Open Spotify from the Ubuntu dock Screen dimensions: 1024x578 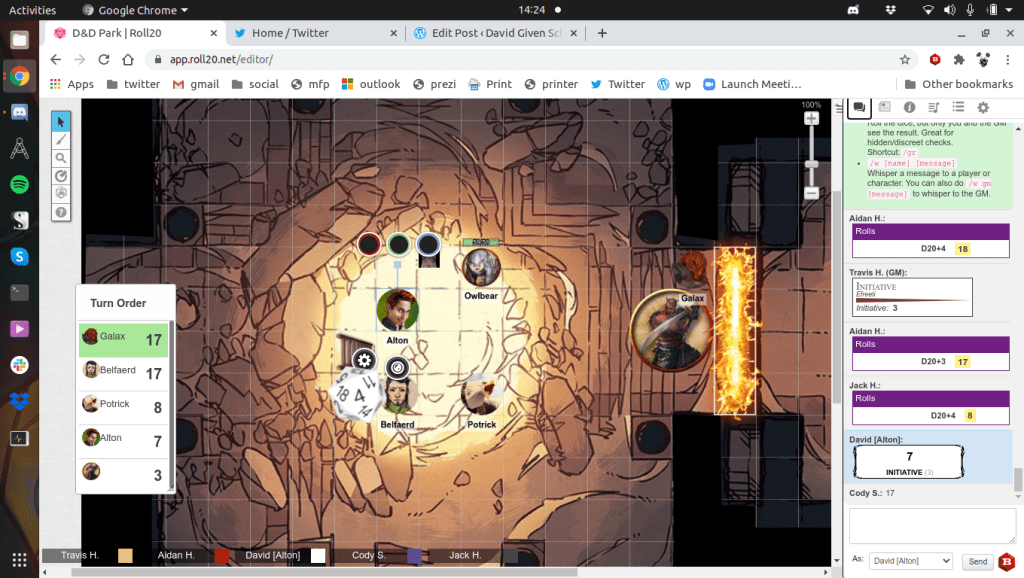(19, 184)
